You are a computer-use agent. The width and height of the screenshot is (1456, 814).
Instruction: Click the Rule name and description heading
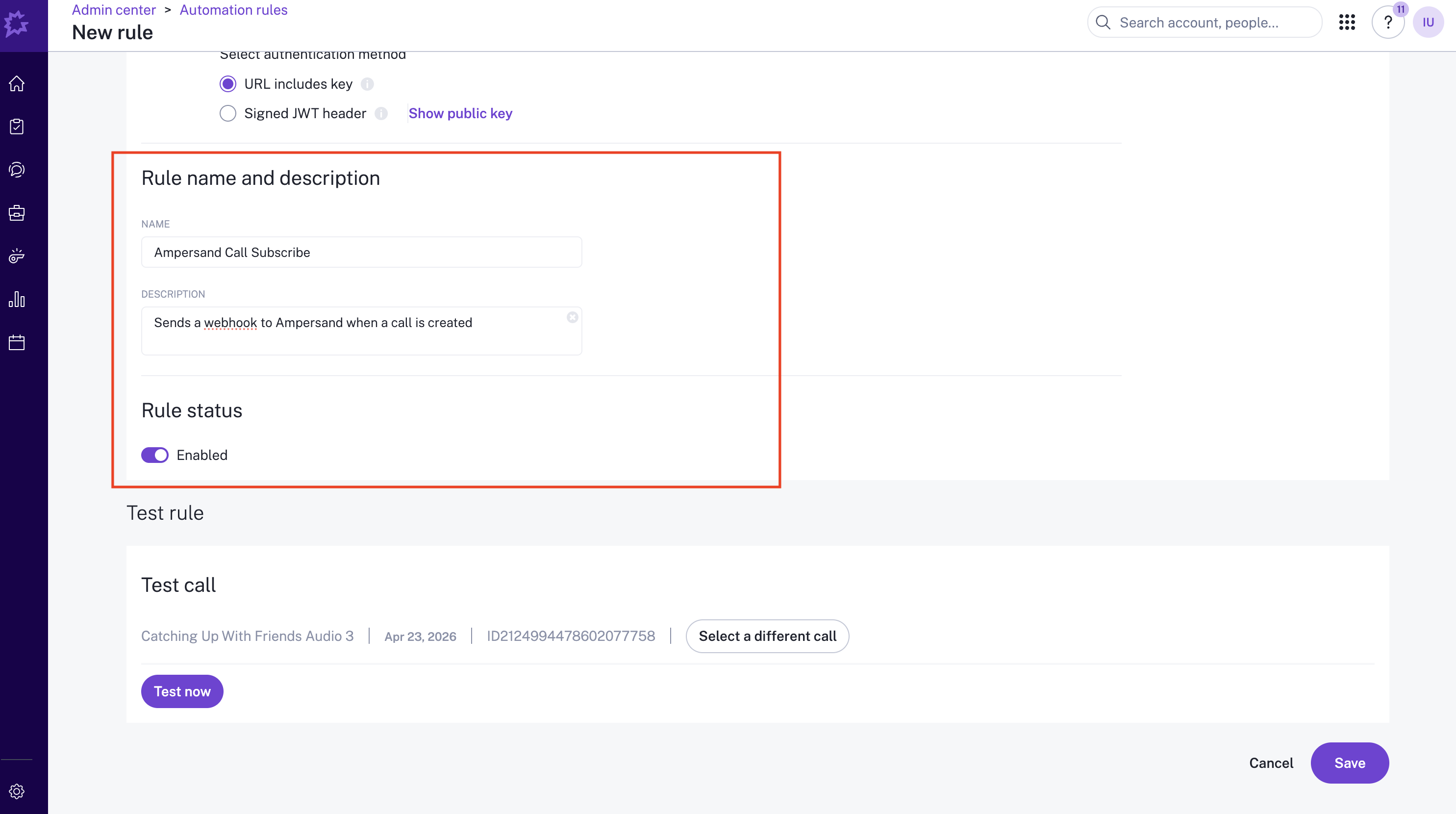pyautogui.click(x=261, y=178)
